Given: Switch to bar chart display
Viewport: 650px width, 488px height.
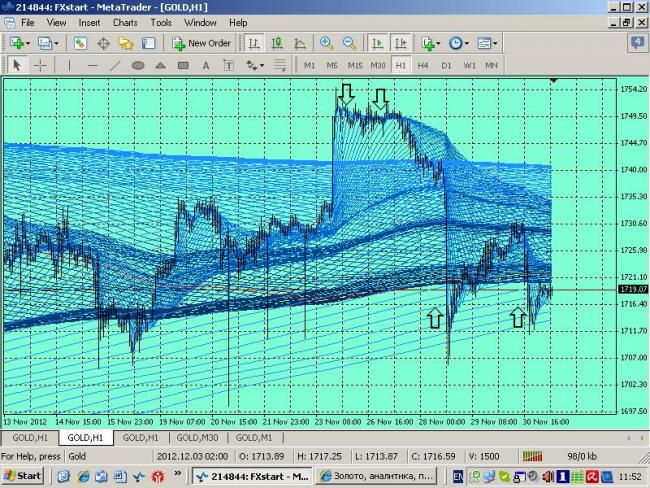Looking at the screenshot, I should point(254,43).
